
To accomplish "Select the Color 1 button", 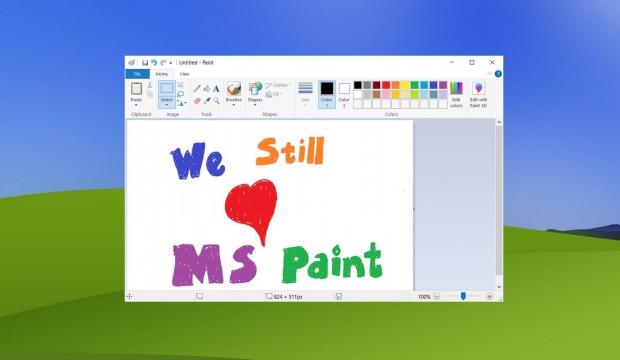I will pos(327,94).
